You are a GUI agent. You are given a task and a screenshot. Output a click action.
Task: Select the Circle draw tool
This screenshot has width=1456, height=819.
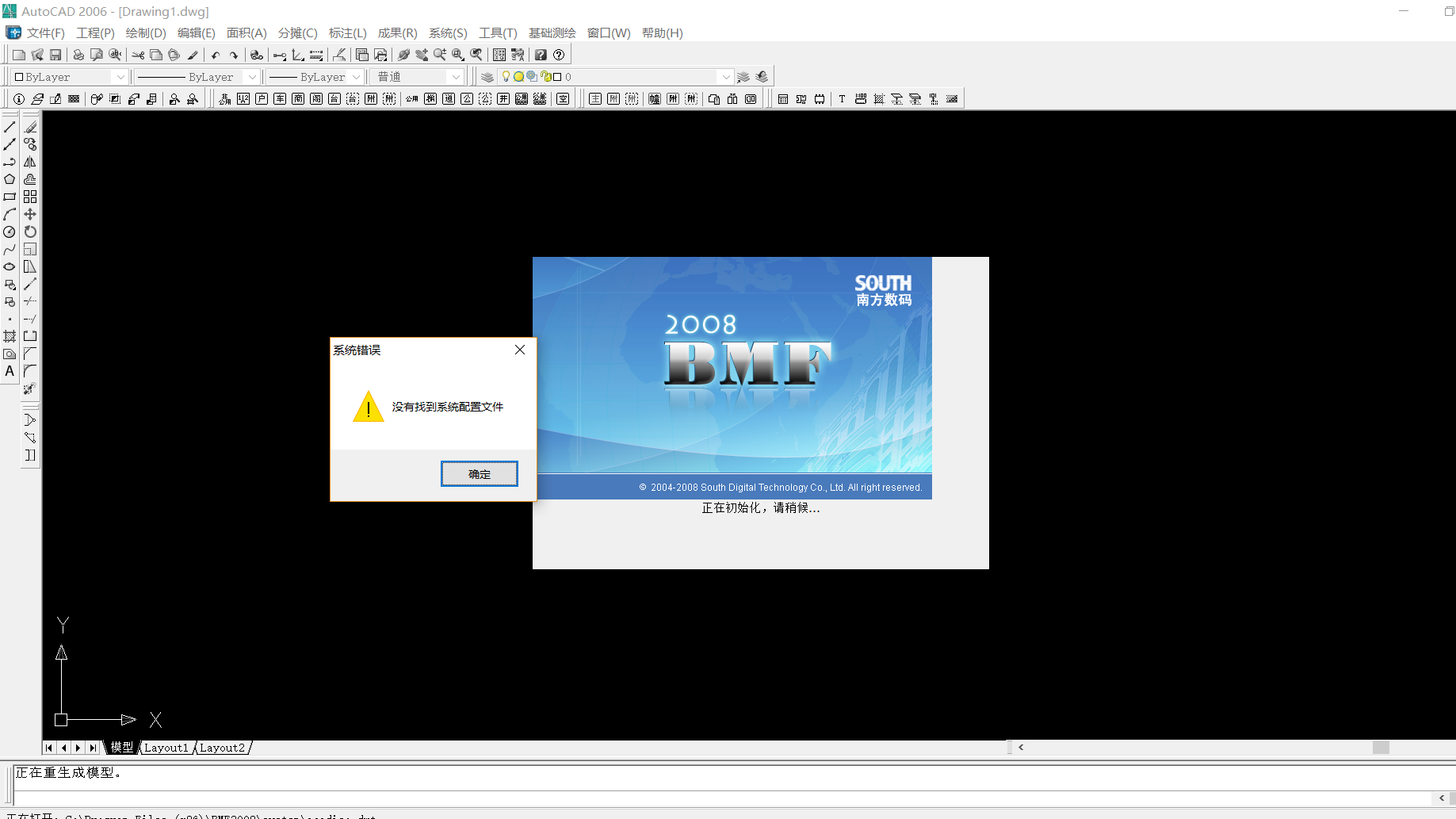tap(10, 232)
